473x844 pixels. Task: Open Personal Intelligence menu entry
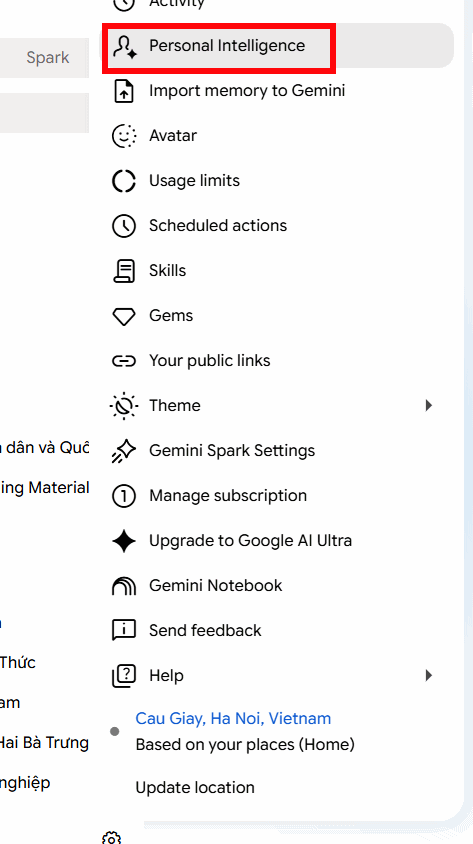[x=278, y=46]
